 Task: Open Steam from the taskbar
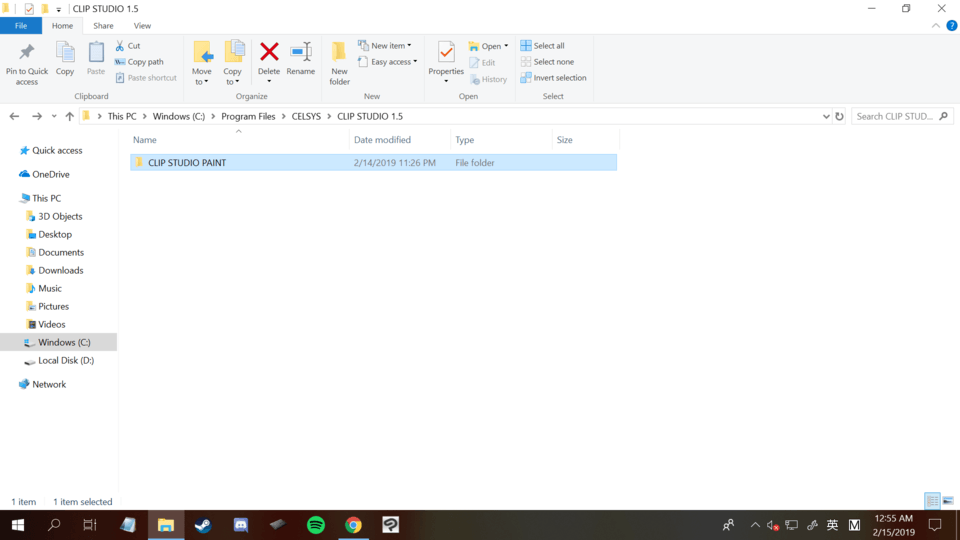(203, 525)
